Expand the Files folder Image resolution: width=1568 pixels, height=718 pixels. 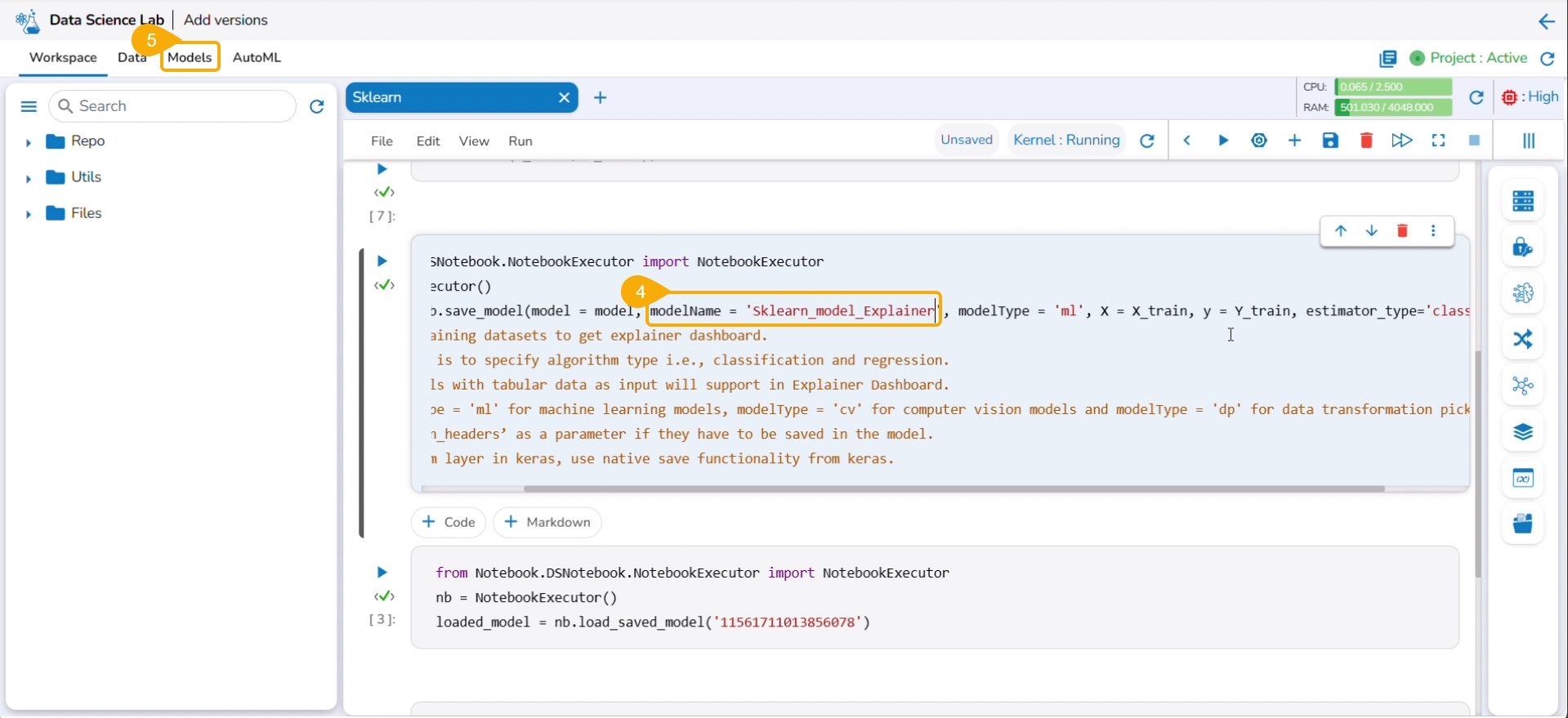[29, 214]
